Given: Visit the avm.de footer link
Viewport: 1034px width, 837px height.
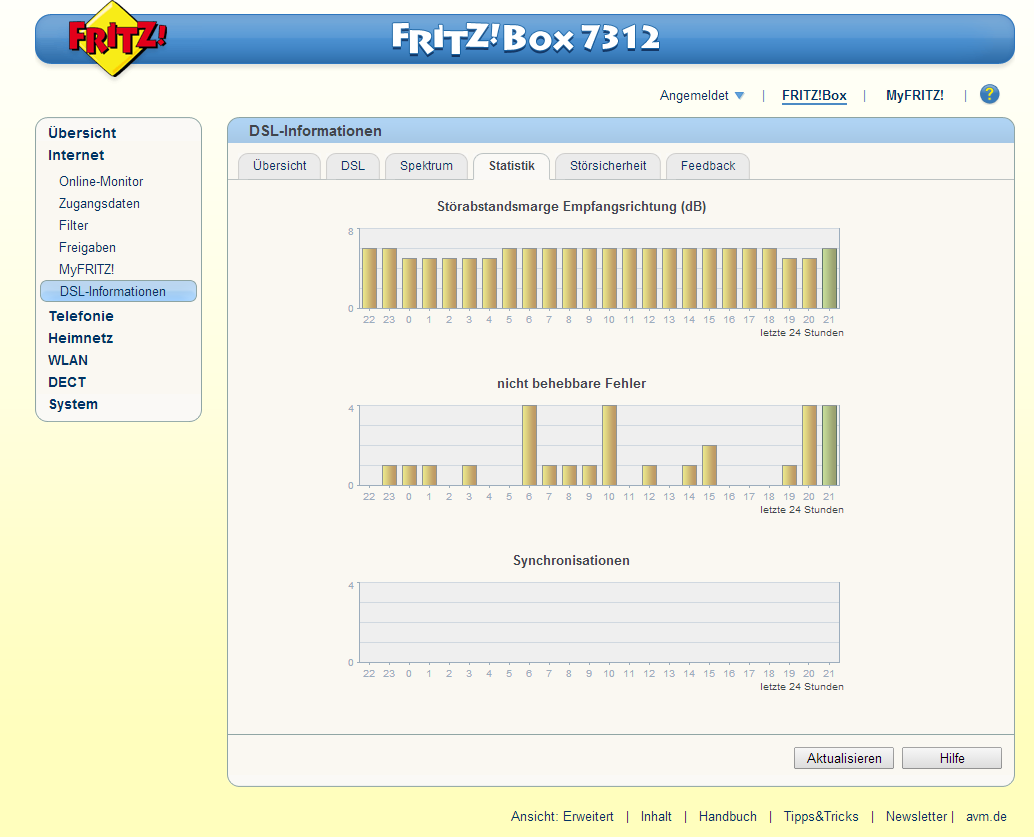Looking at the screenshot, I should tap(986, 817).
